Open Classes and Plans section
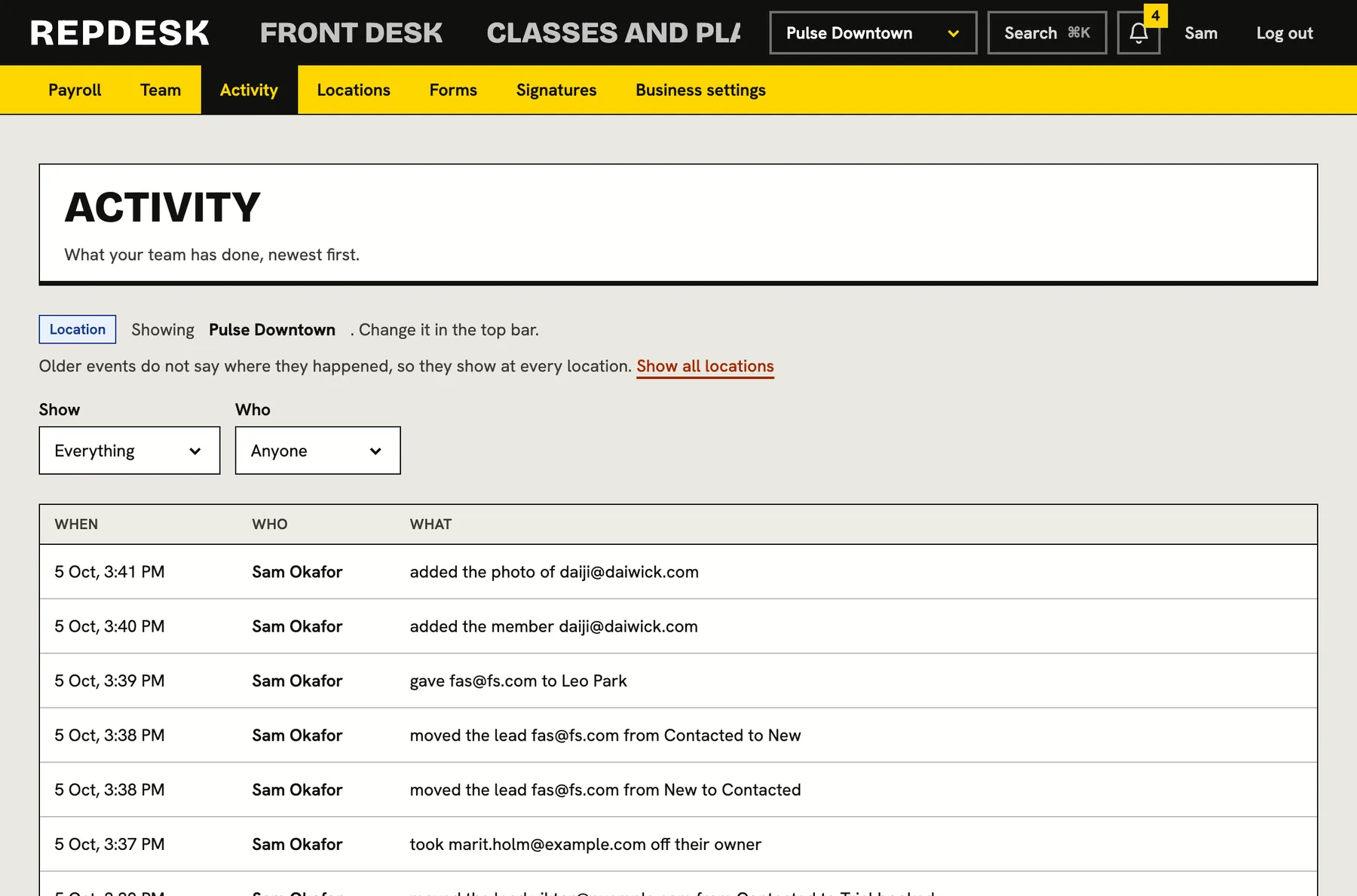Image resolution: width=1357 pixels, height=896 pixels. point(614,33)
